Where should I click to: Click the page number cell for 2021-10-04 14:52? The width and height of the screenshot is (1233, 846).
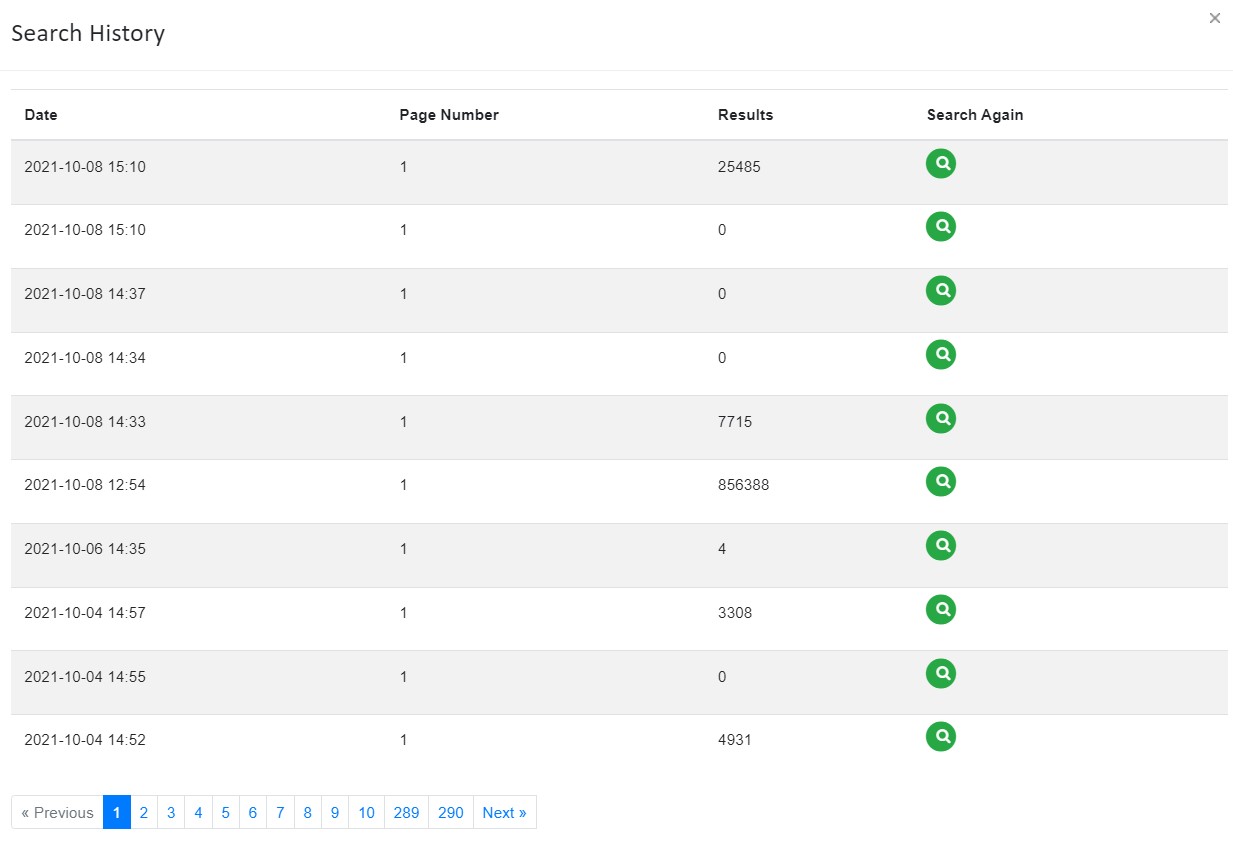tap(404, 740)
